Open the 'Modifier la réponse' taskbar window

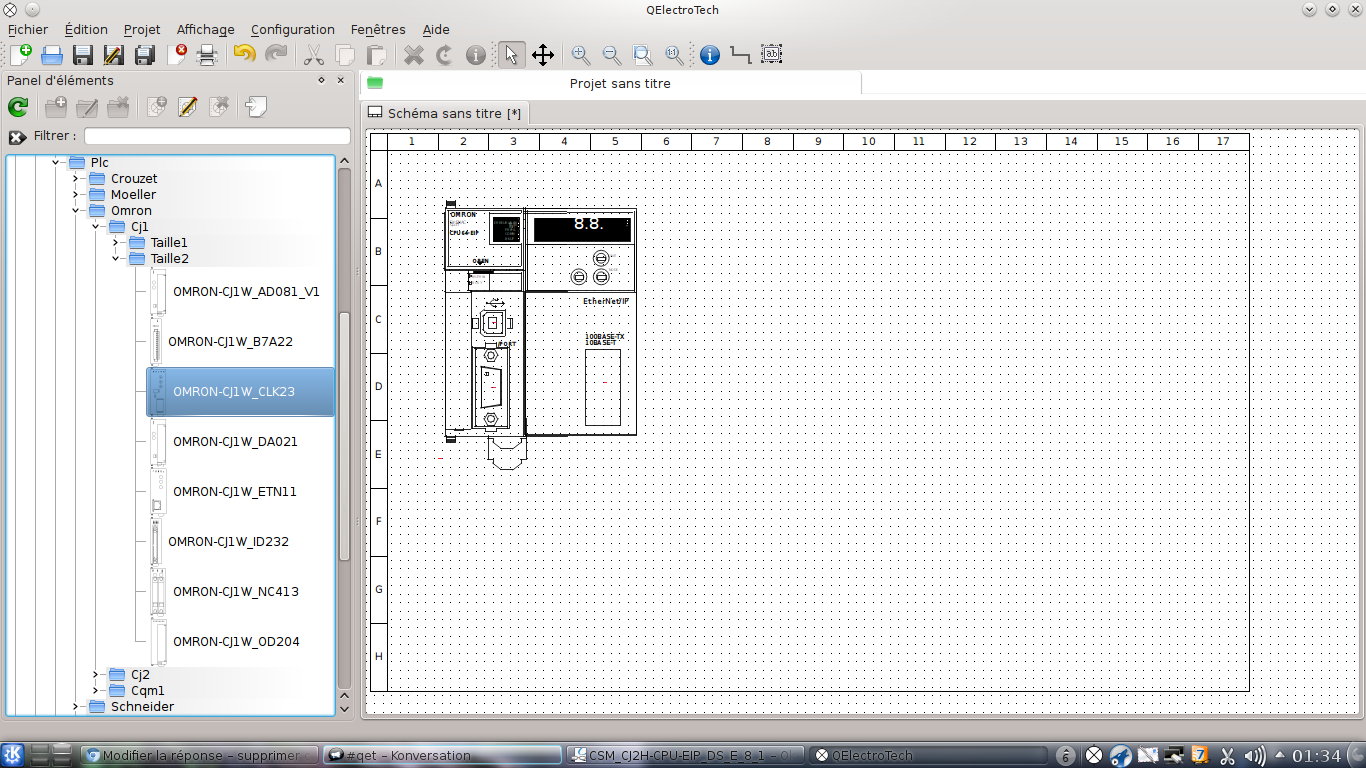(199, 755)
